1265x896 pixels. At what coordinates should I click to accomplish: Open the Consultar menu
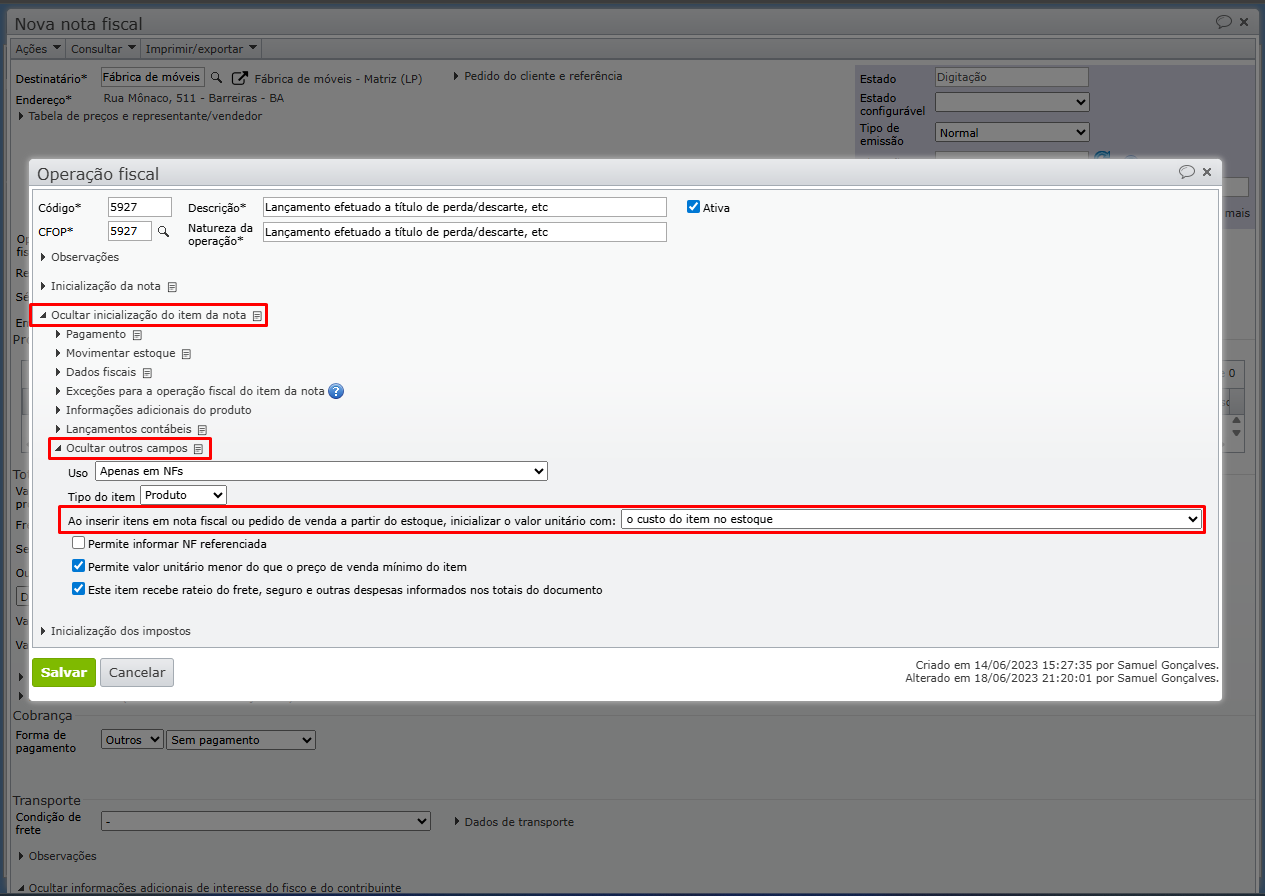(x=103, y=49)
